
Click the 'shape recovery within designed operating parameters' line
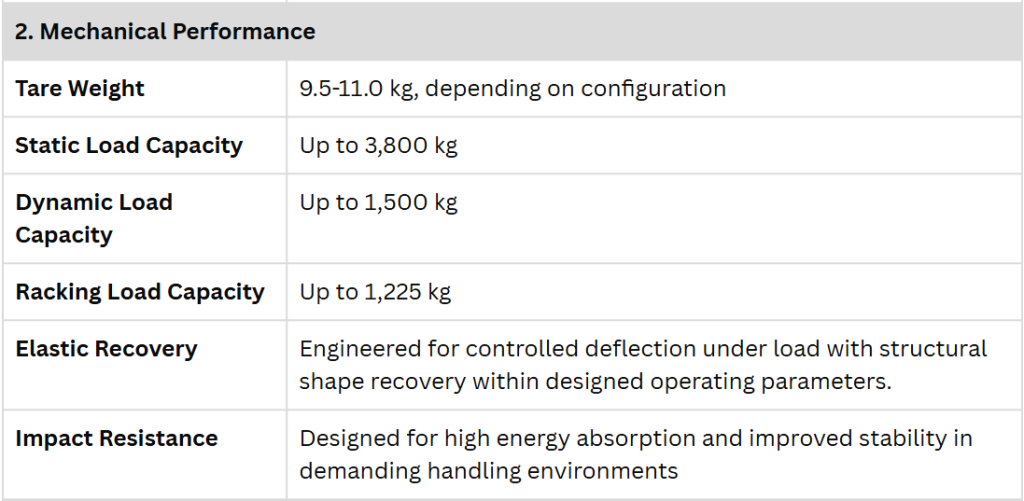pos(595,381)
